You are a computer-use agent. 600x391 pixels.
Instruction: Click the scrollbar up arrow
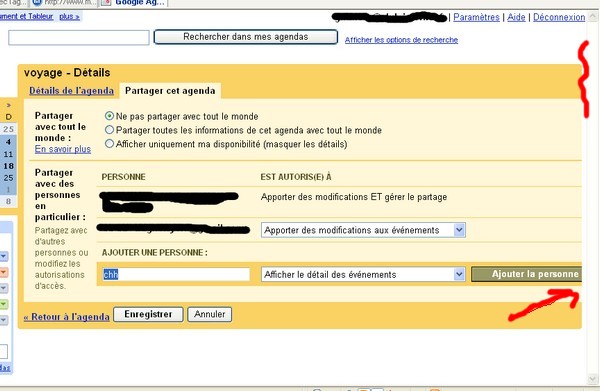coord(593,16)
